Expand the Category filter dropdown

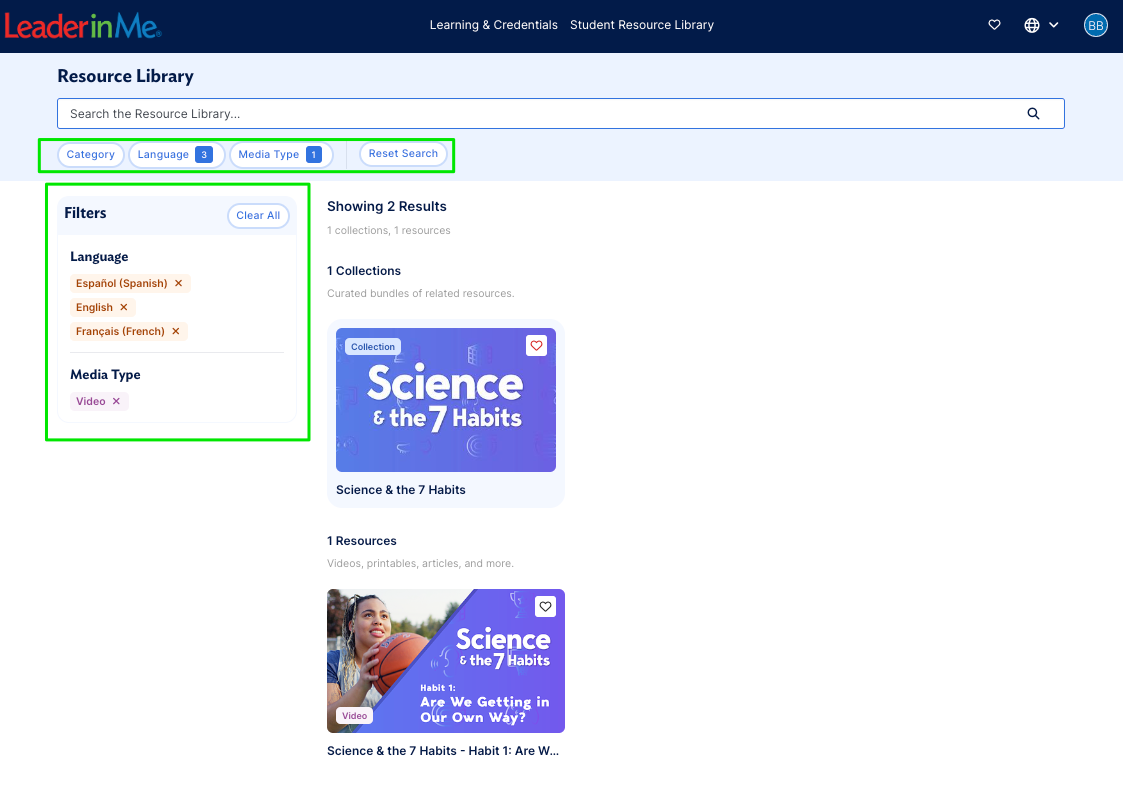click(x=90, y=154)
